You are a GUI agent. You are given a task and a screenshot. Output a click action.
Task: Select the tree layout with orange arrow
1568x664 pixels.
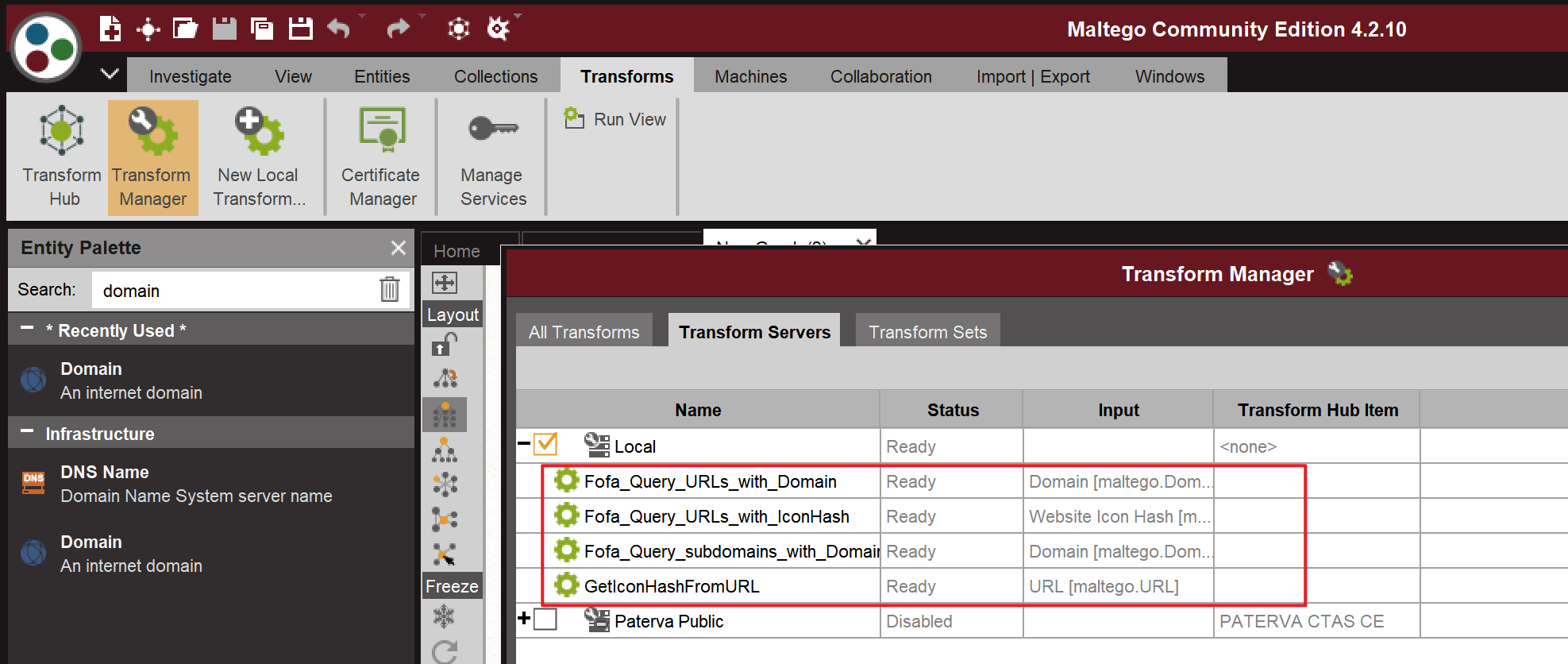[445, 379]
